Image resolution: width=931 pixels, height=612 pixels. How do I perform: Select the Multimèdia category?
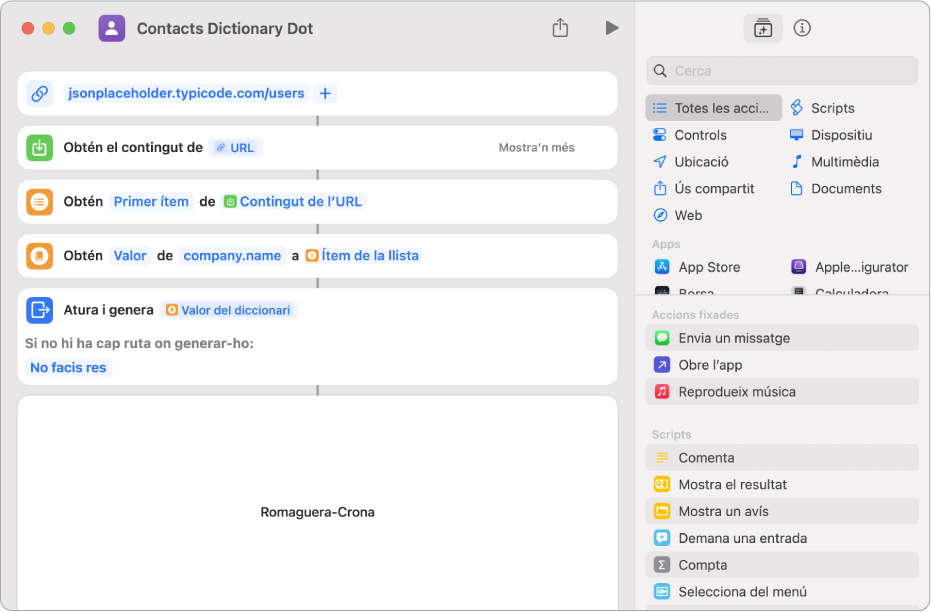pyautogui.click(x=835, y=161)
